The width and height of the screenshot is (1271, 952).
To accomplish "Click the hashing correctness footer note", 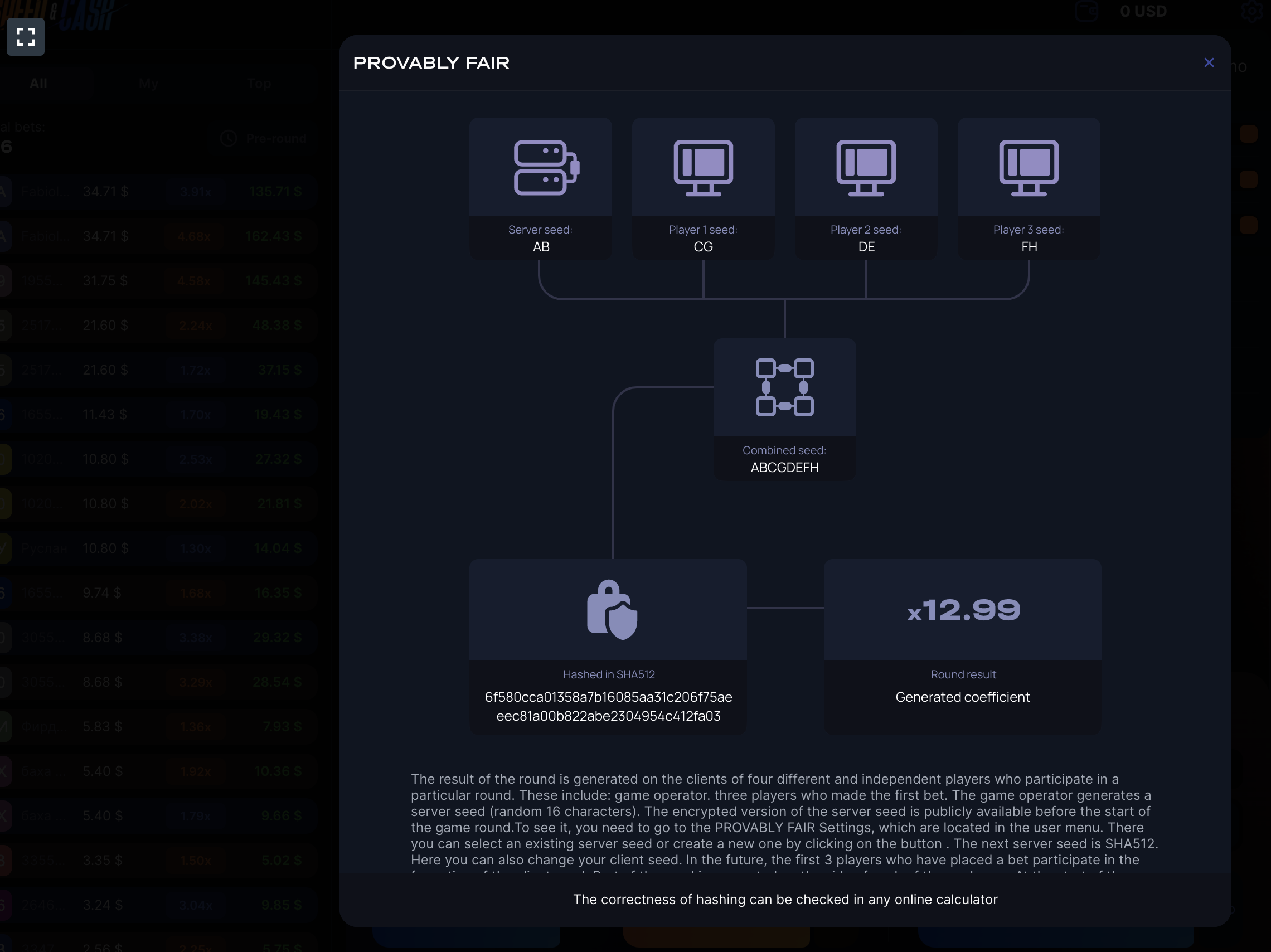I will click(x=785, y=899).
